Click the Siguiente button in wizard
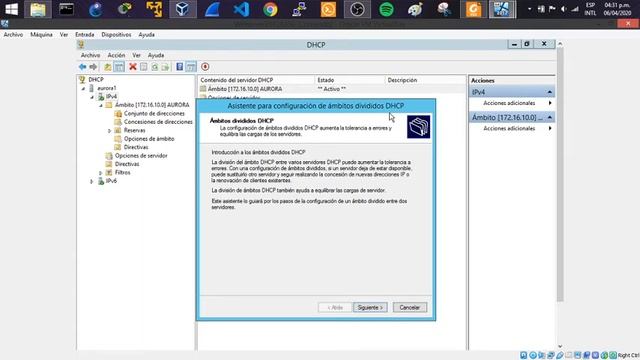 (370, 307)
